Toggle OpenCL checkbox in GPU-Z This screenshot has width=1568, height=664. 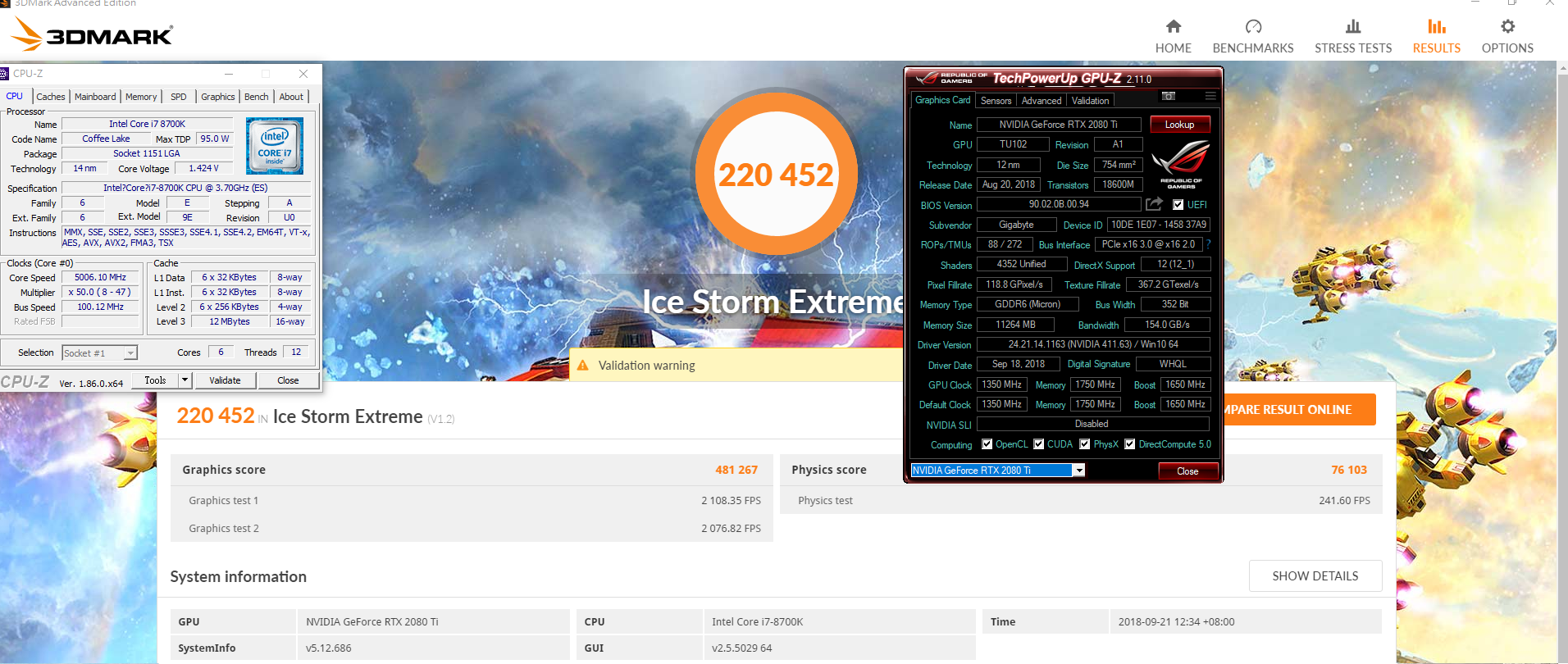pyautogui.click(x=987, y=444)
